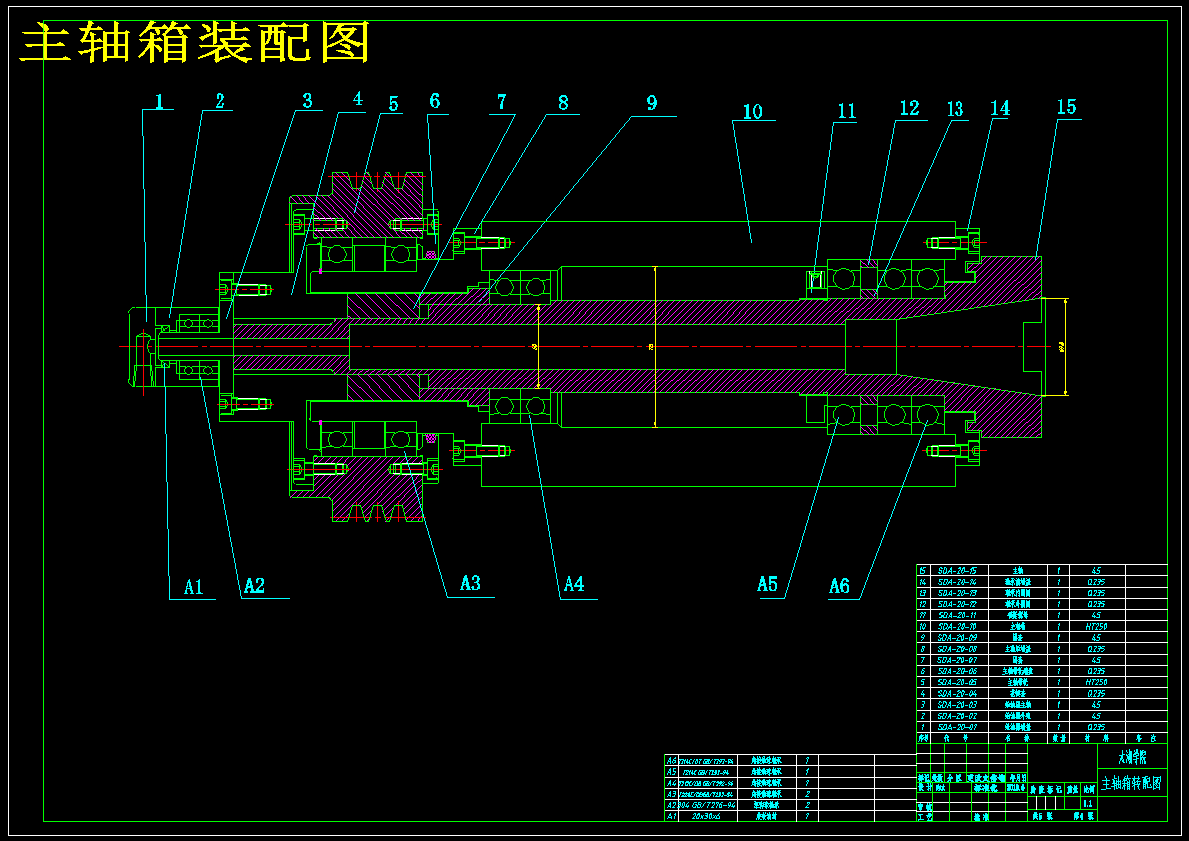Click Q235 in the SDA-20-08 row

[x=1096, y=649]
